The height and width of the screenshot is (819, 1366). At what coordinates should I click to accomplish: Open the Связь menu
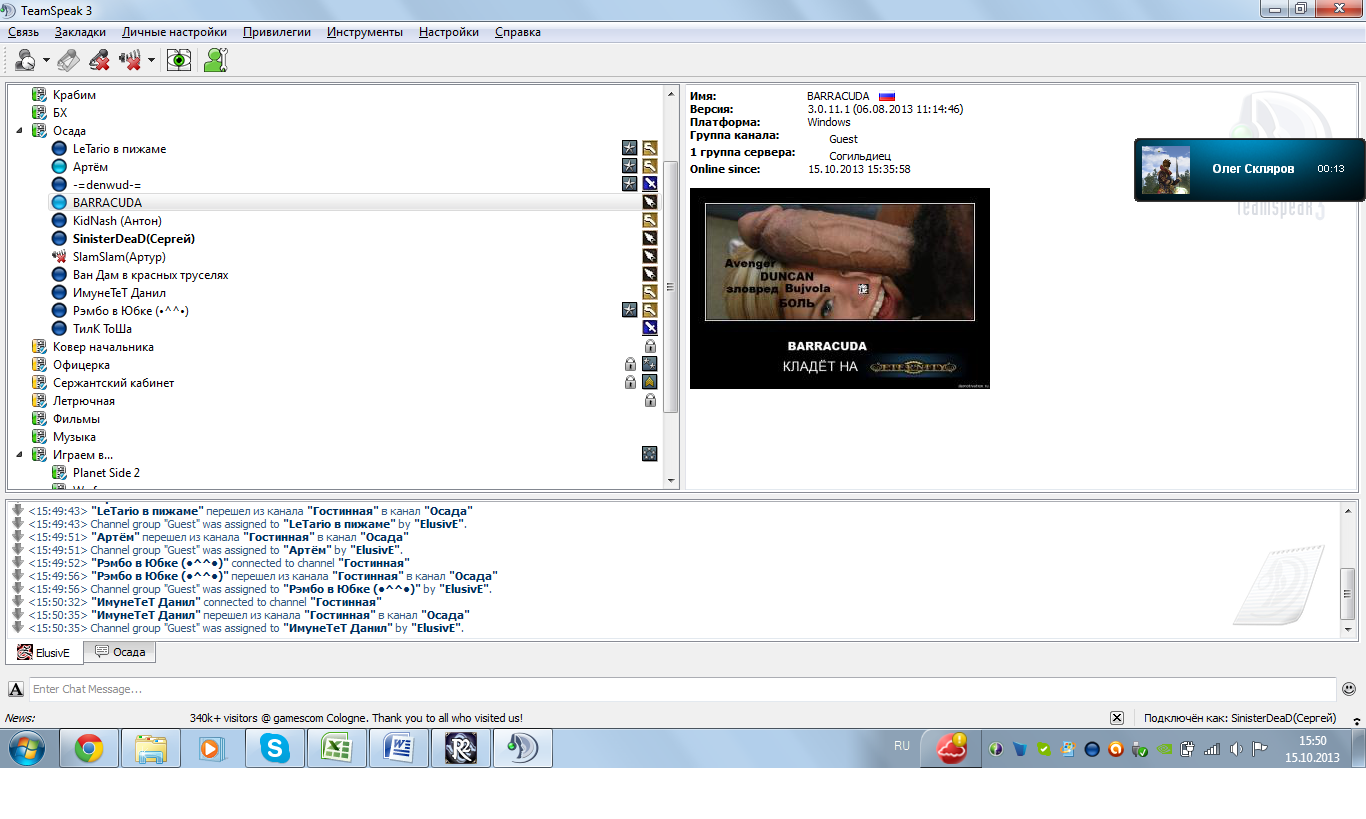pyautogui.click(x=23, y=32)
